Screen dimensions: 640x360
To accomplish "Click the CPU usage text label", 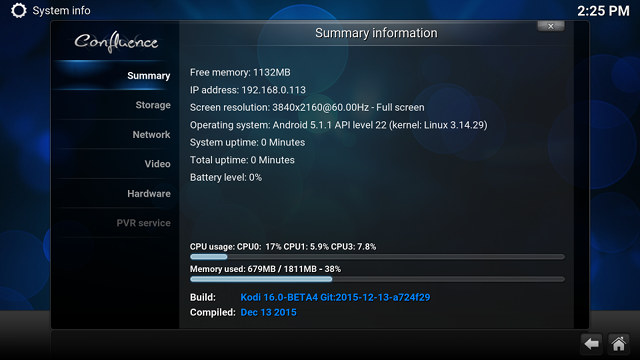I will point(283,247).
